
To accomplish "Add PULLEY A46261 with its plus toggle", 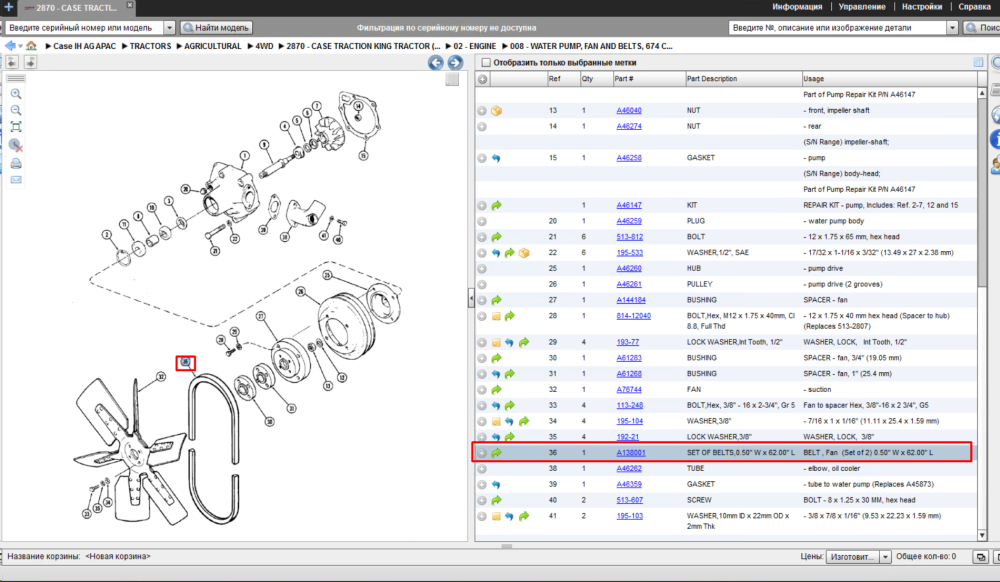I will (x=482, y=285).
